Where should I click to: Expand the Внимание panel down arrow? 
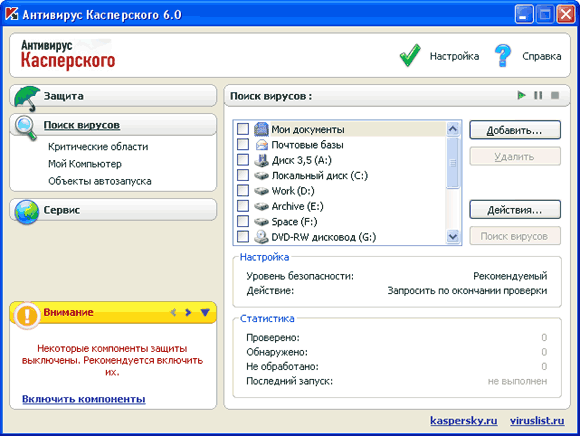pyautogui.click(x=205, y=312)
